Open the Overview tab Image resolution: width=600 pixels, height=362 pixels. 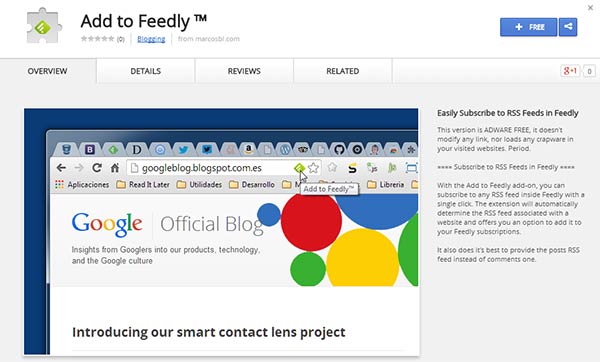pos(47,71)
